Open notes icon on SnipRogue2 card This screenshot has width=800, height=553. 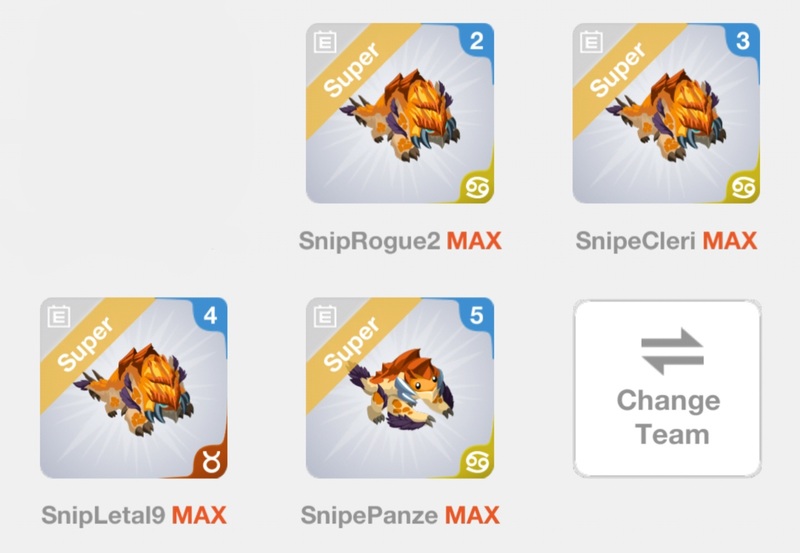325,42
